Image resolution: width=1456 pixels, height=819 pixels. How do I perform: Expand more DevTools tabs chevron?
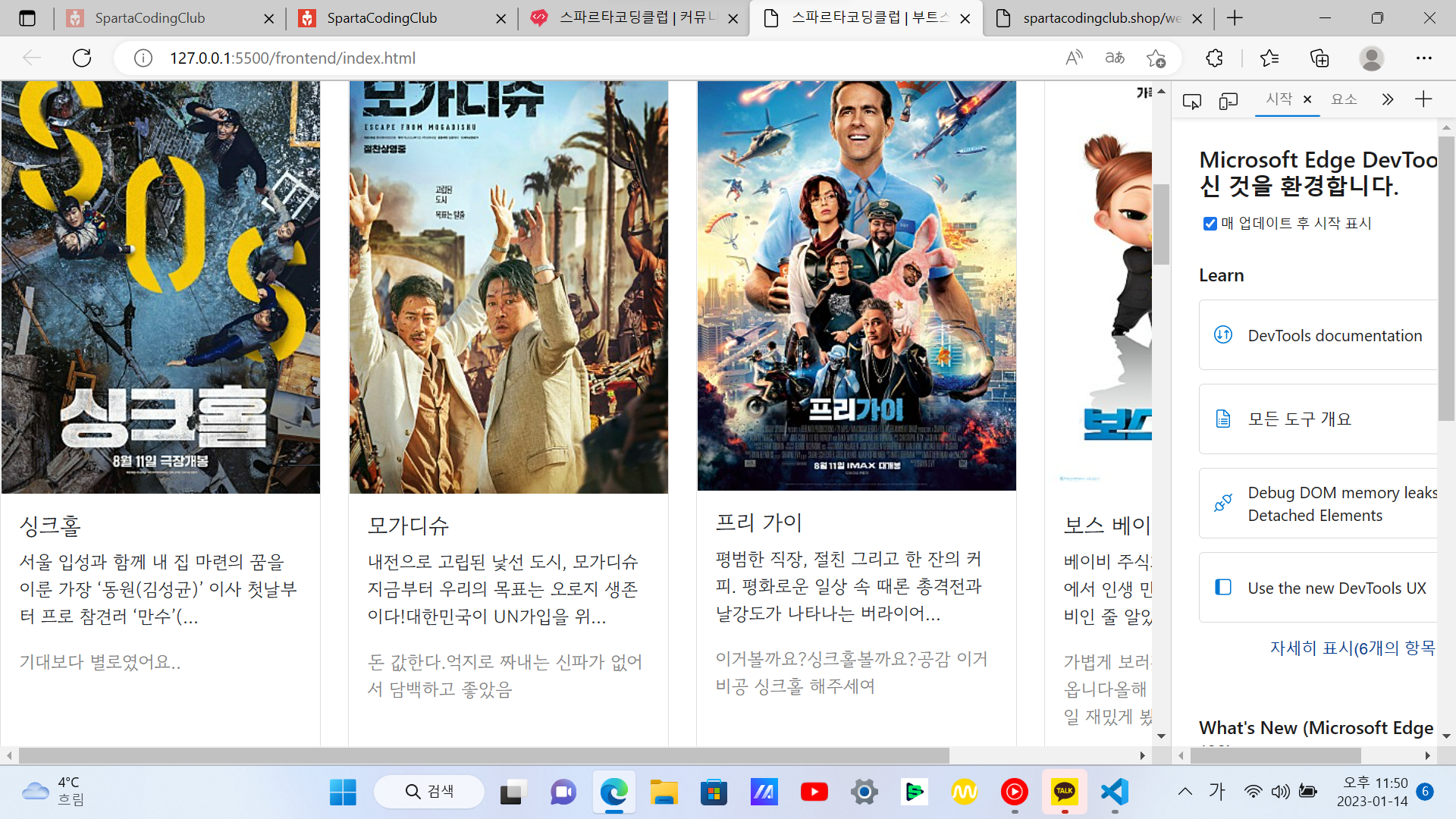[x=1387, y=99]
